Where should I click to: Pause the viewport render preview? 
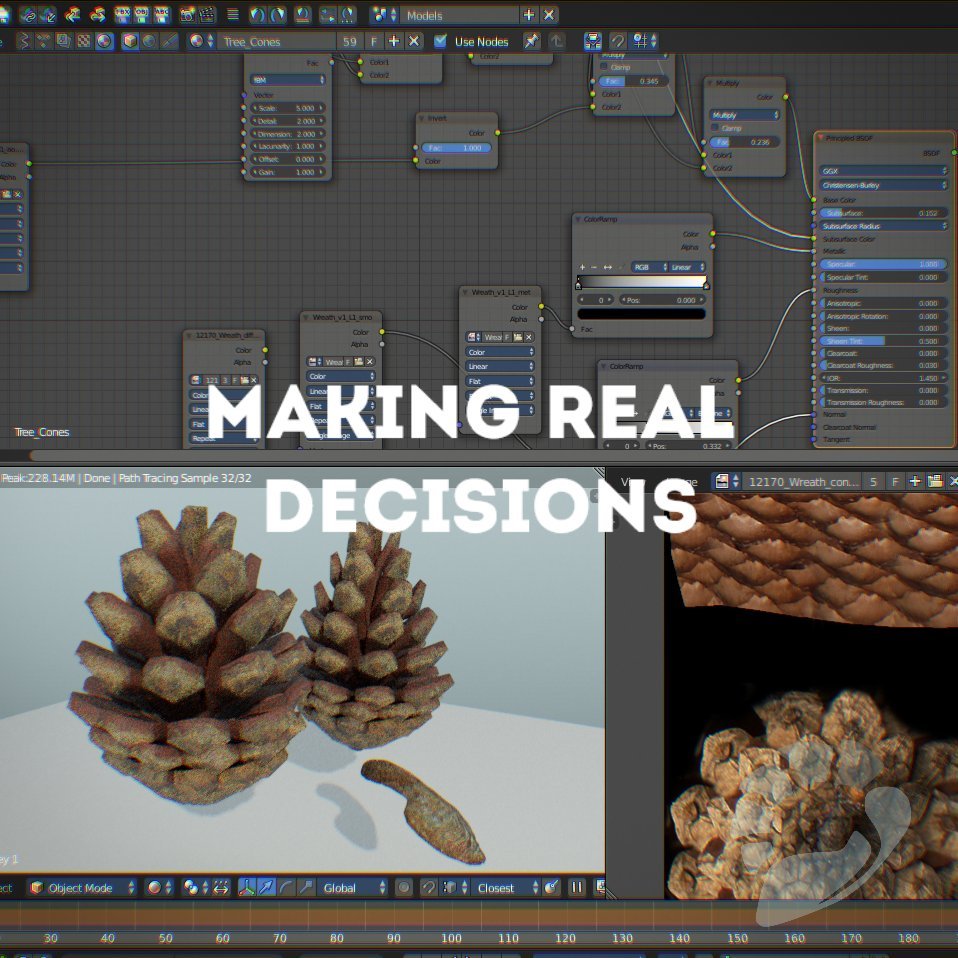576,887
